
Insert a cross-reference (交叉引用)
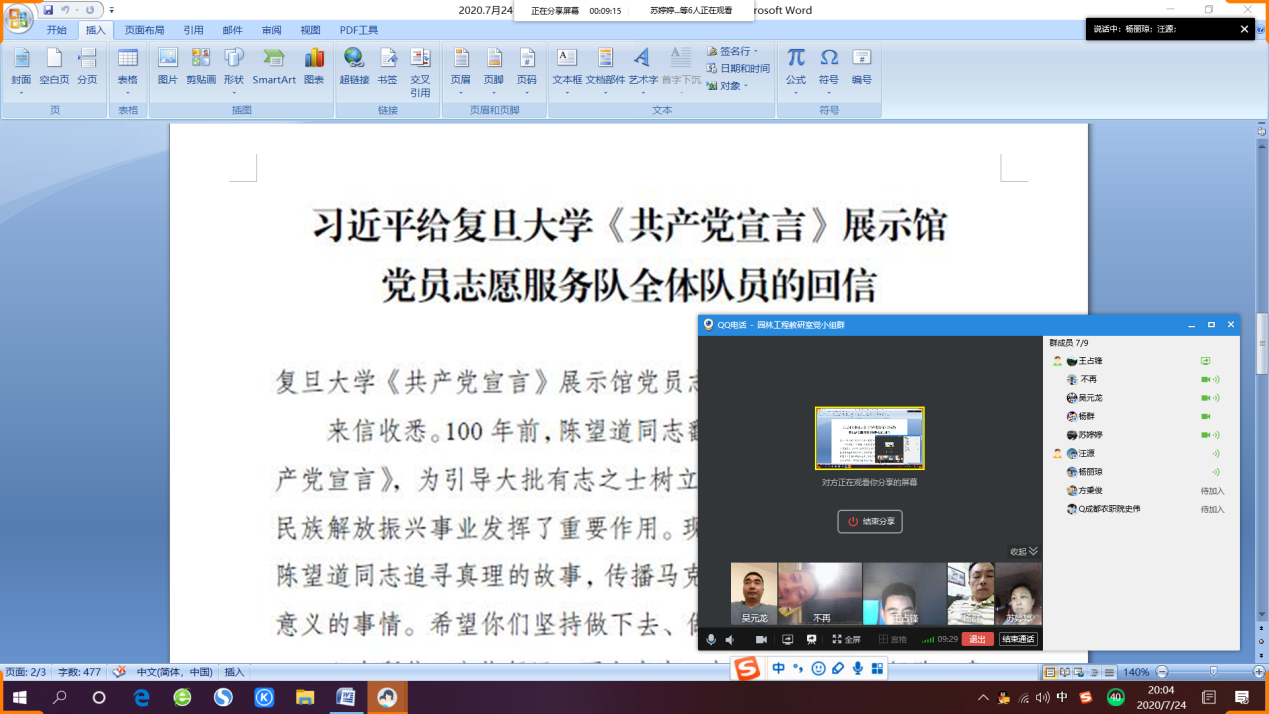point(420,72)
